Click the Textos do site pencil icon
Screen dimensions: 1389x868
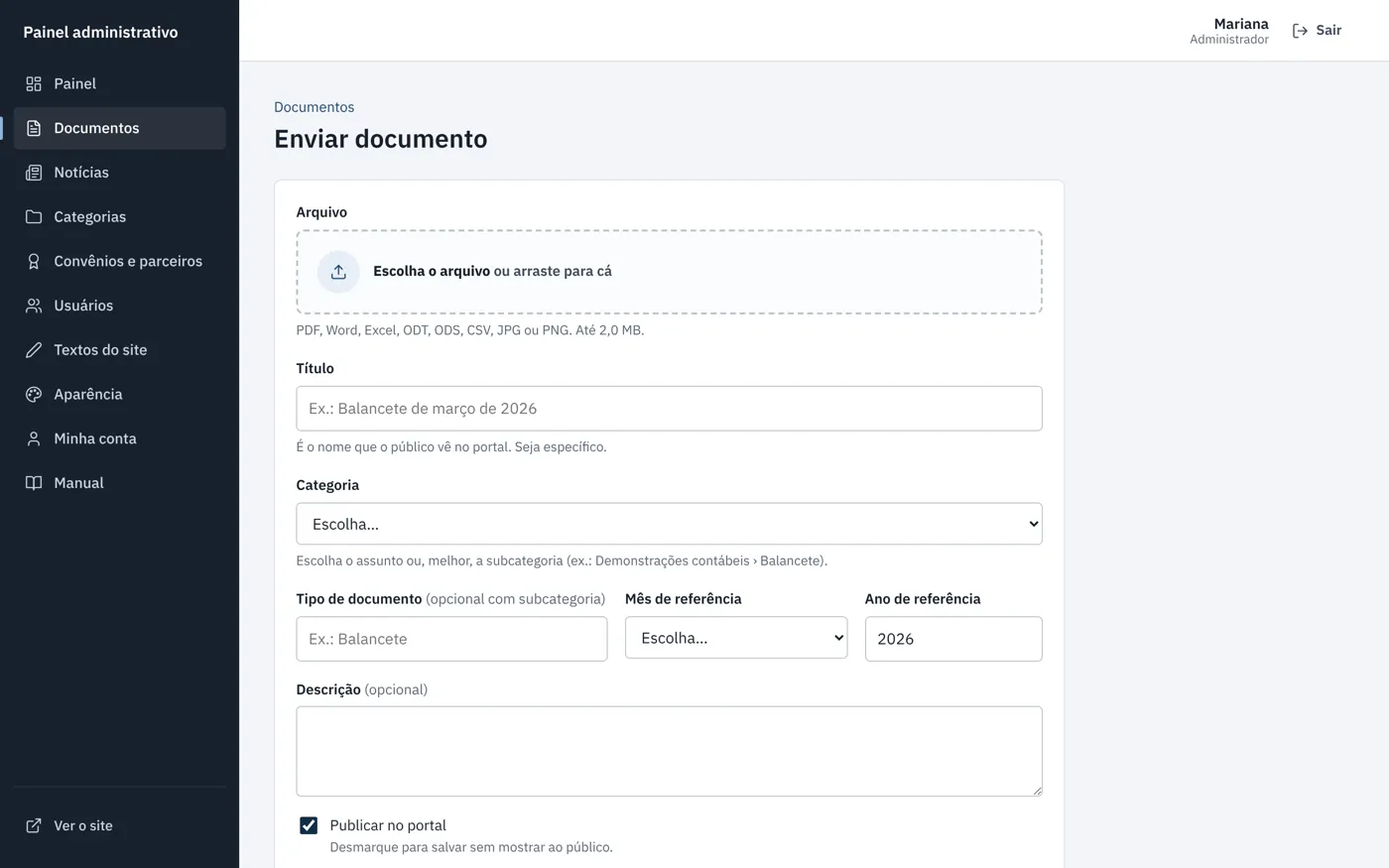click(x=34, y=350)
